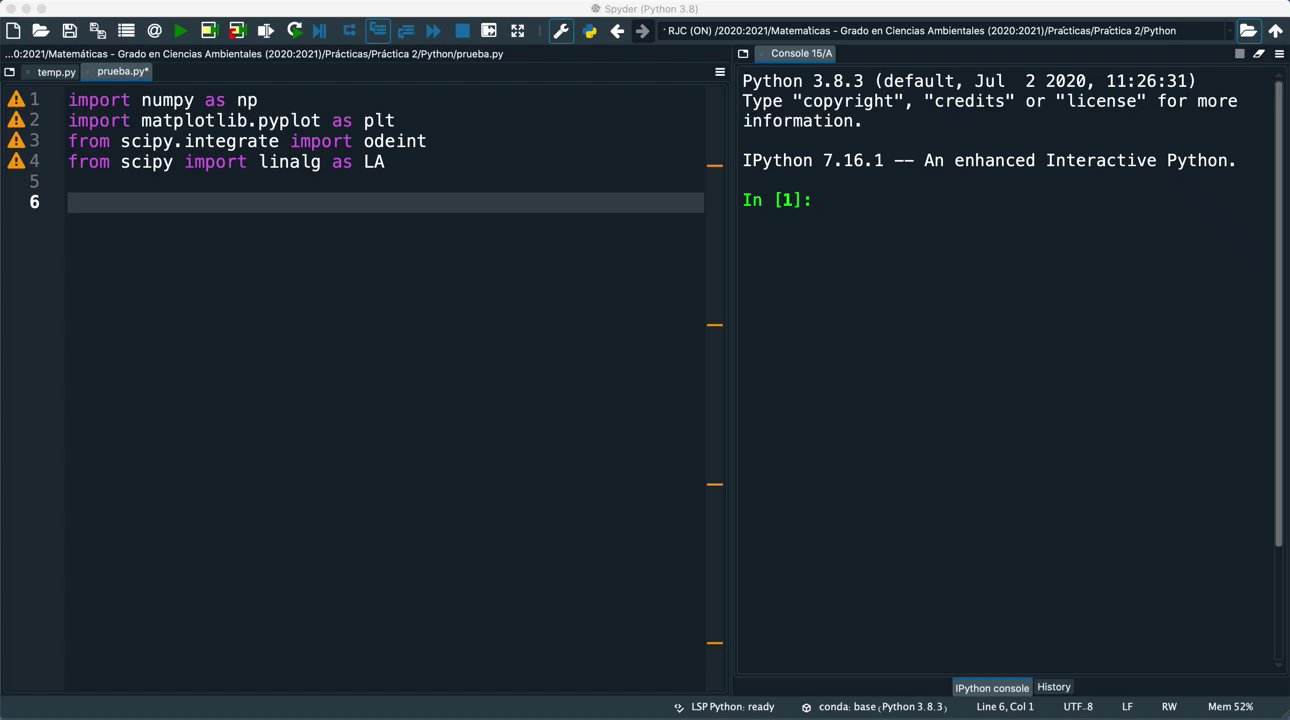Click the warning icon on line 4
Viewport: 1290px width, 720px height.
pos(16,161)
